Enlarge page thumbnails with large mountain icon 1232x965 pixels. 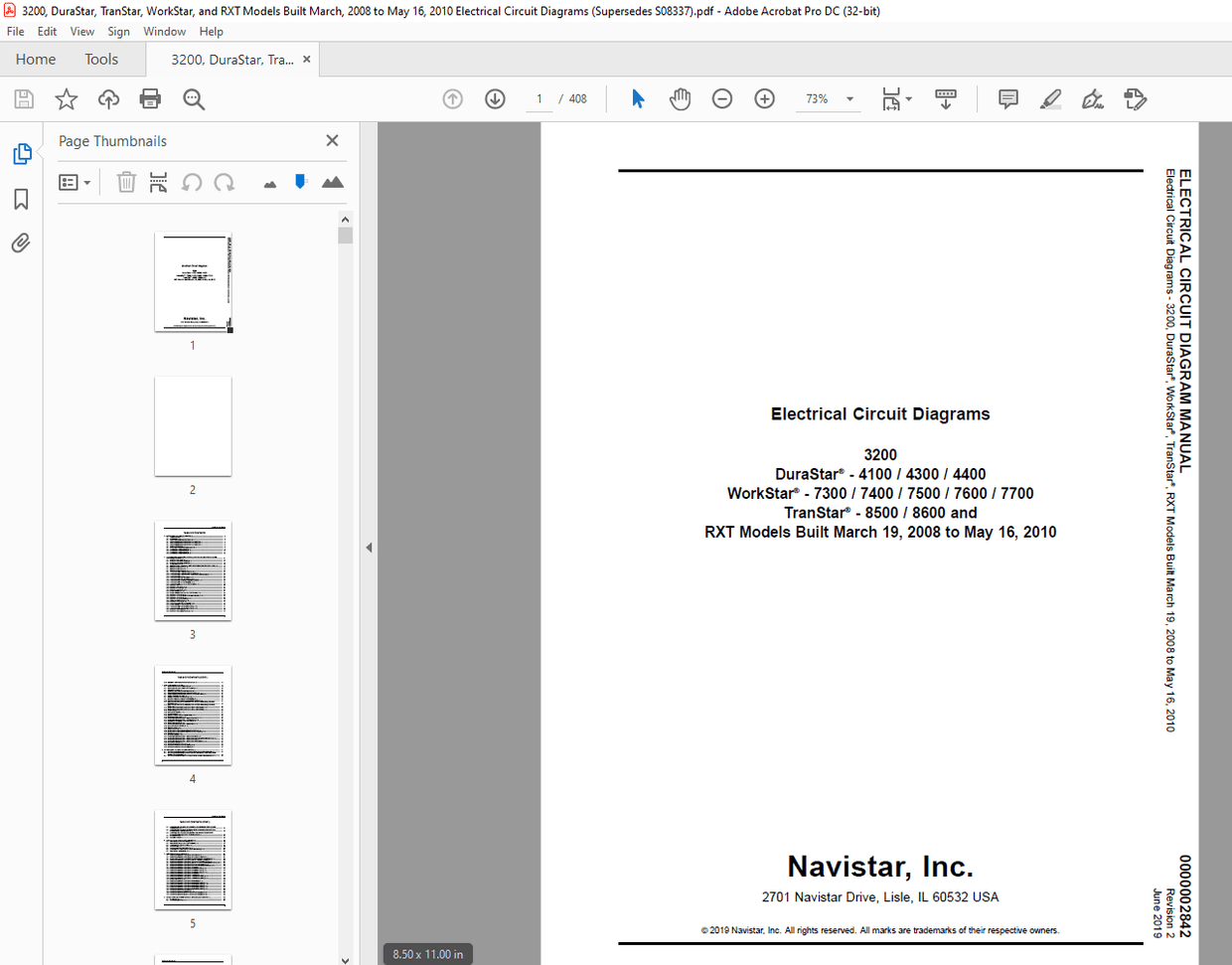click(332, 182)
